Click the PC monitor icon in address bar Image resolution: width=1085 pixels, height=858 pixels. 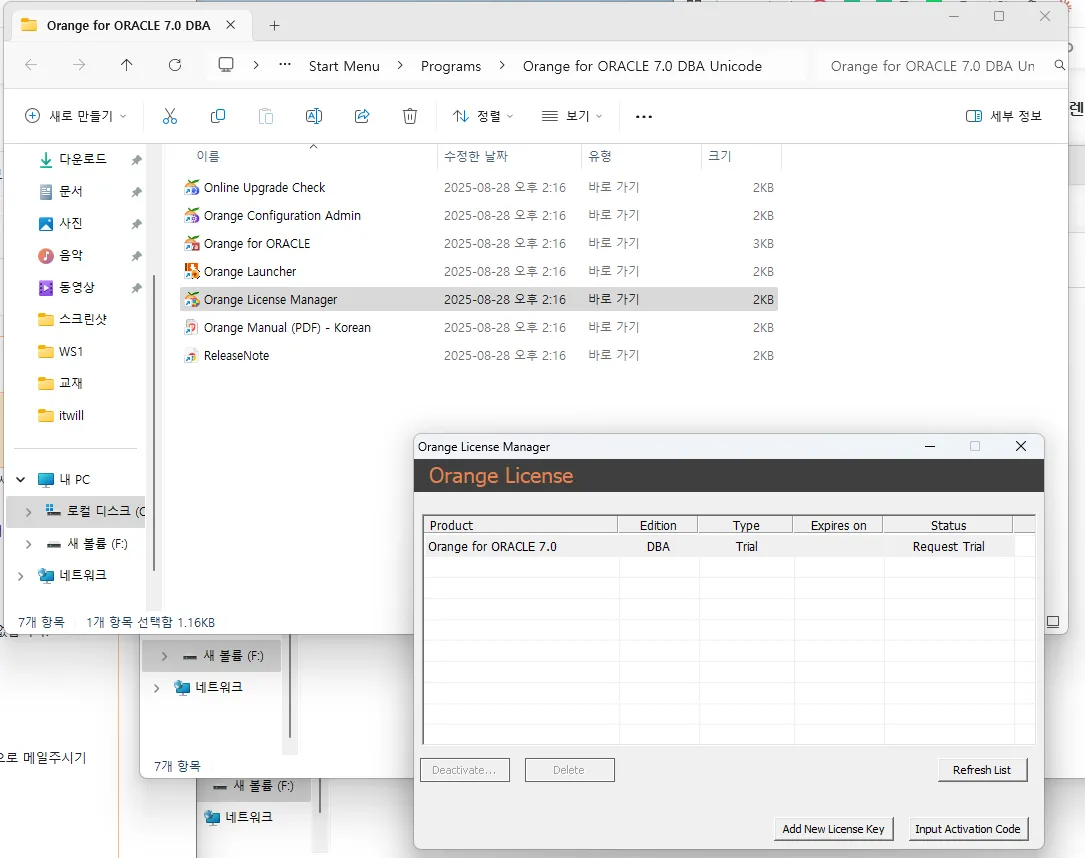[226, 65]
